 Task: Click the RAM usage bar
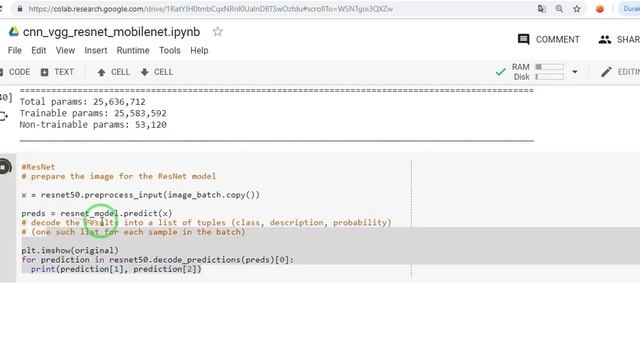549,67
